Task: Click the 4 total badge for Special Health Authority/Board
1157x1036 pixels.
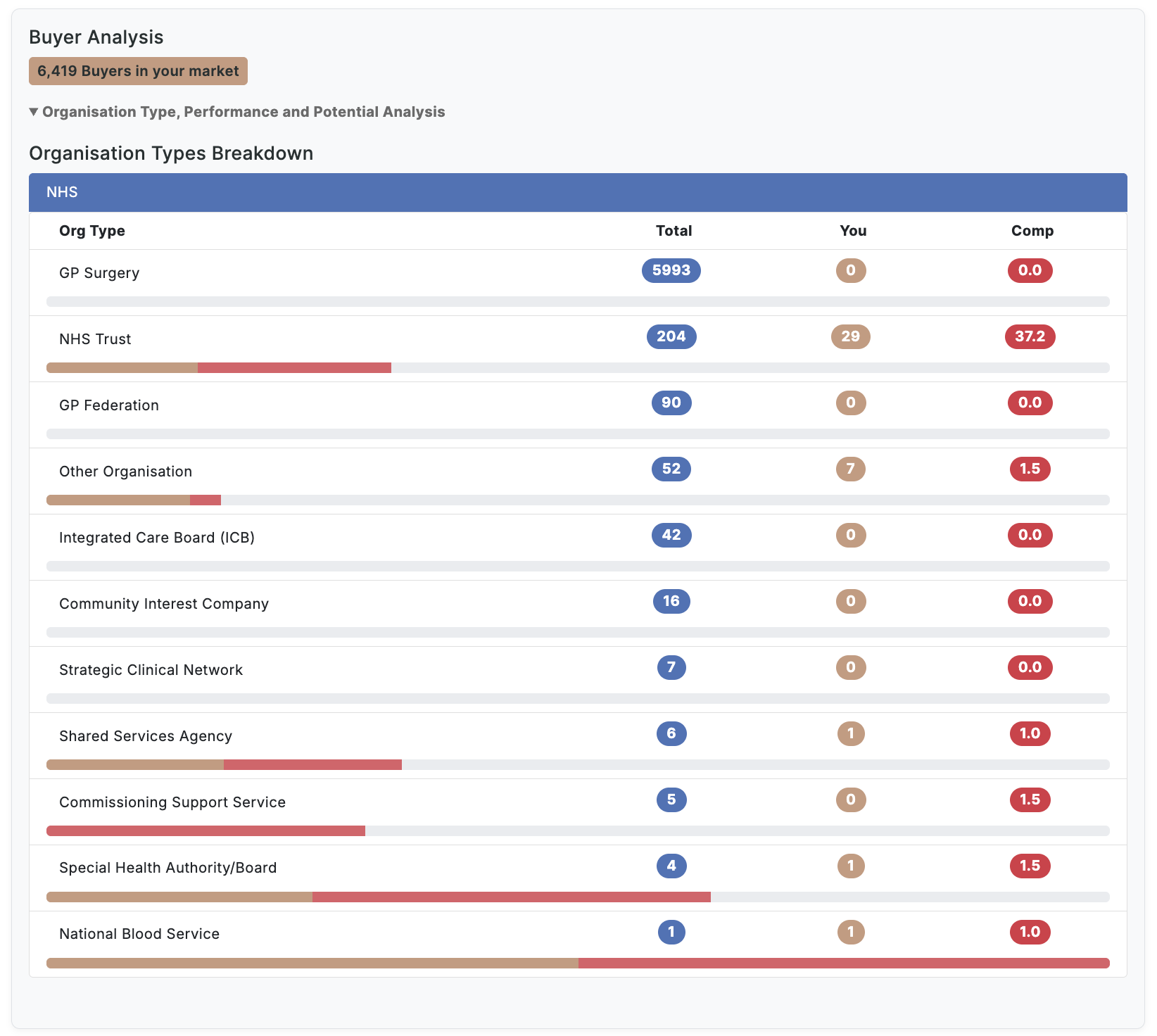Action: (671, 866)
